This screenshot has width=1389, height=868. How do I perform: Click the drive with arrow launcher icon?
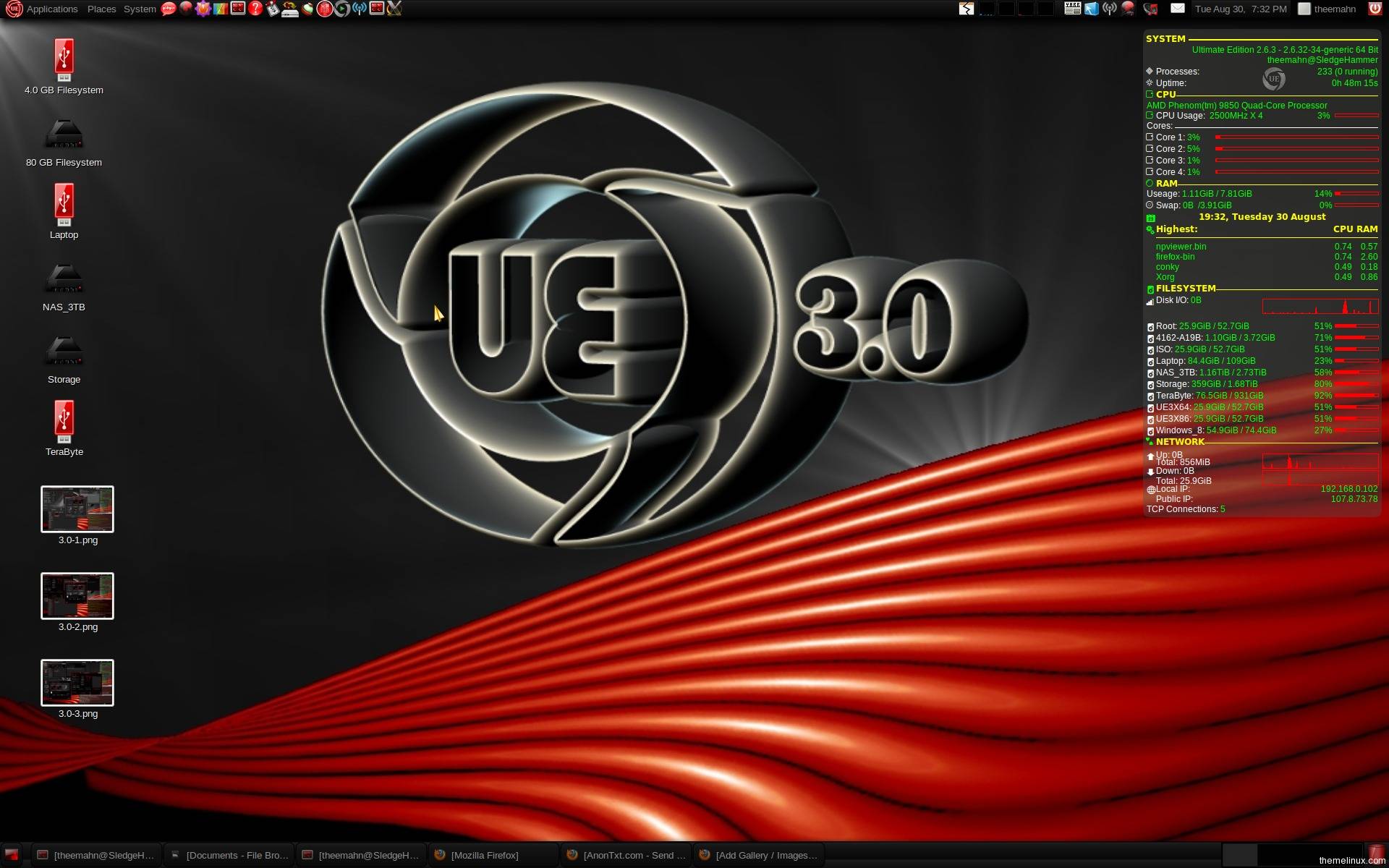[x=290, y=9]
